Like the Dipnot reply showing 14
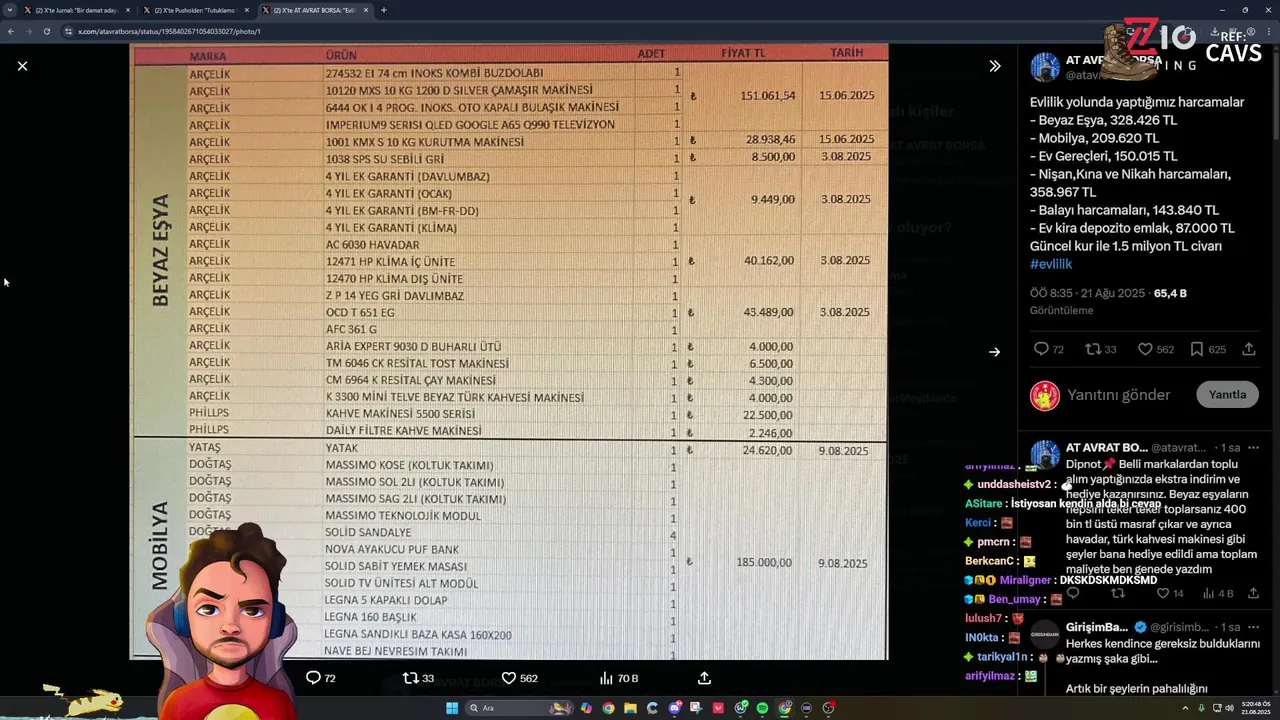 tap(1170, 593)
